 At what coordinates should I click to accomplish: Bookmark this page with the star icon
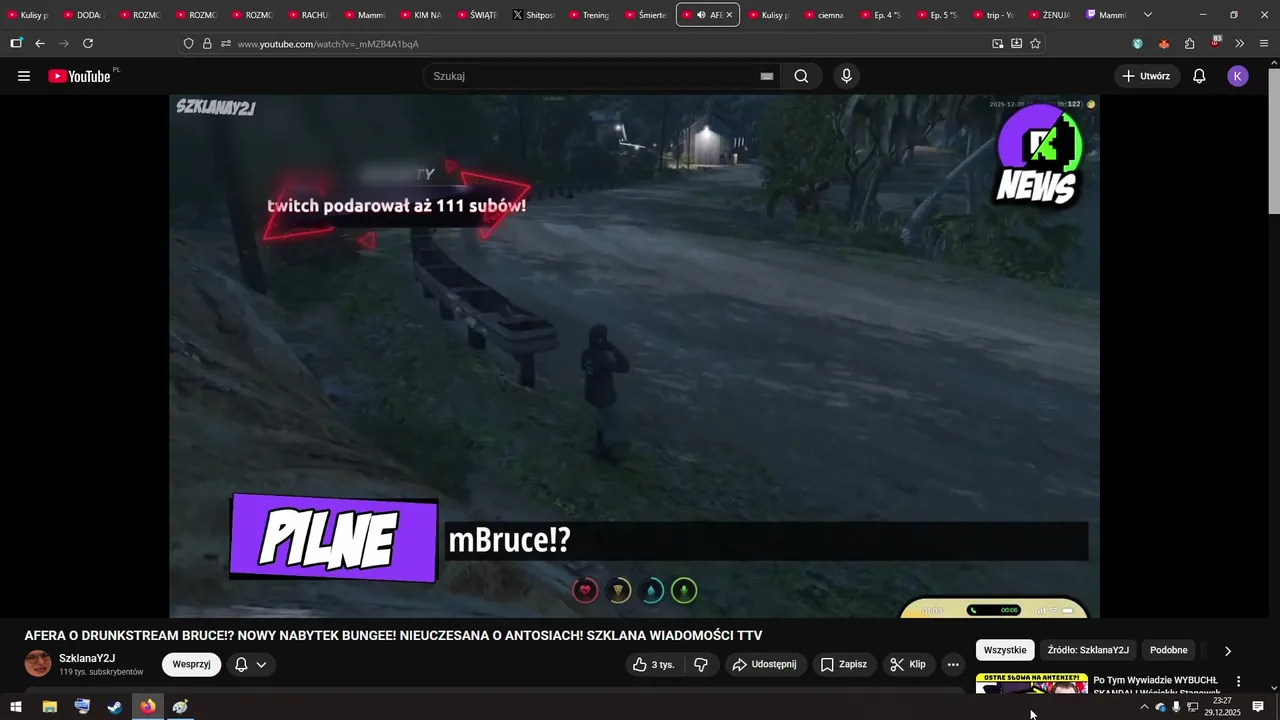pyautogui.click(x=1035, y=44)
